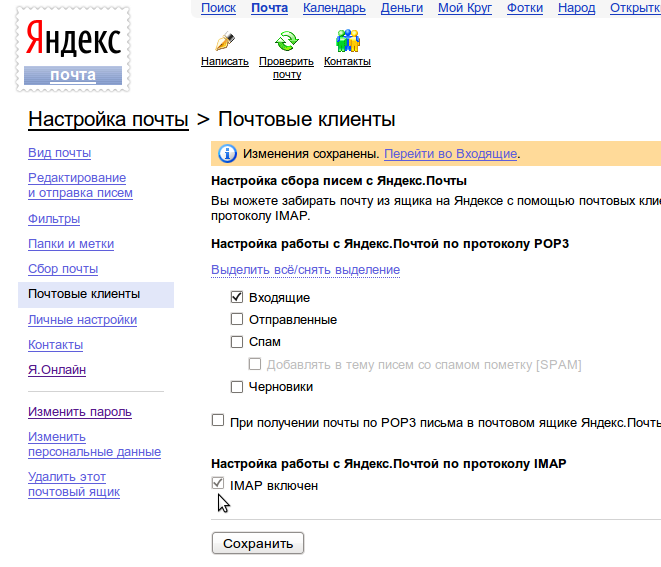Click the Настройка почты heading link
661x567 pixels.
(x=108, y=119)
